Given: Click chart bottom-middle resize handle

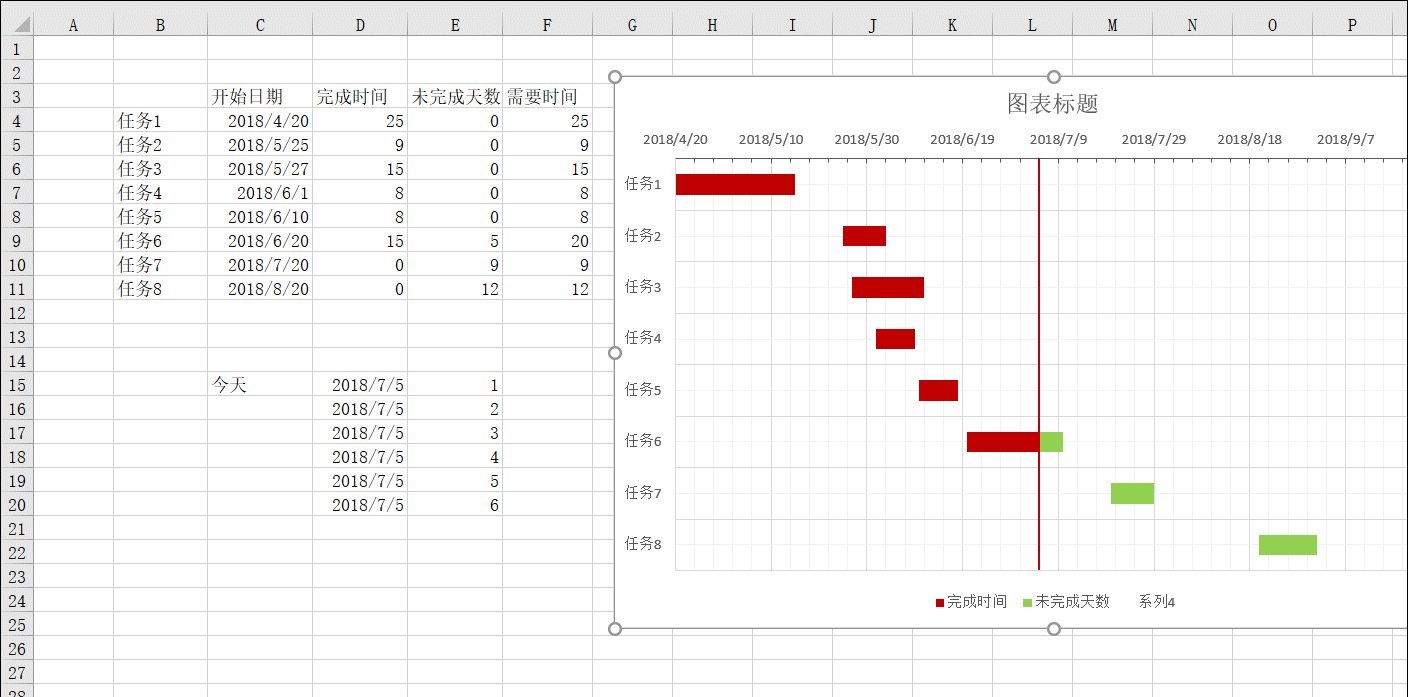Looking at the screenshot, I should [1053, 628].
